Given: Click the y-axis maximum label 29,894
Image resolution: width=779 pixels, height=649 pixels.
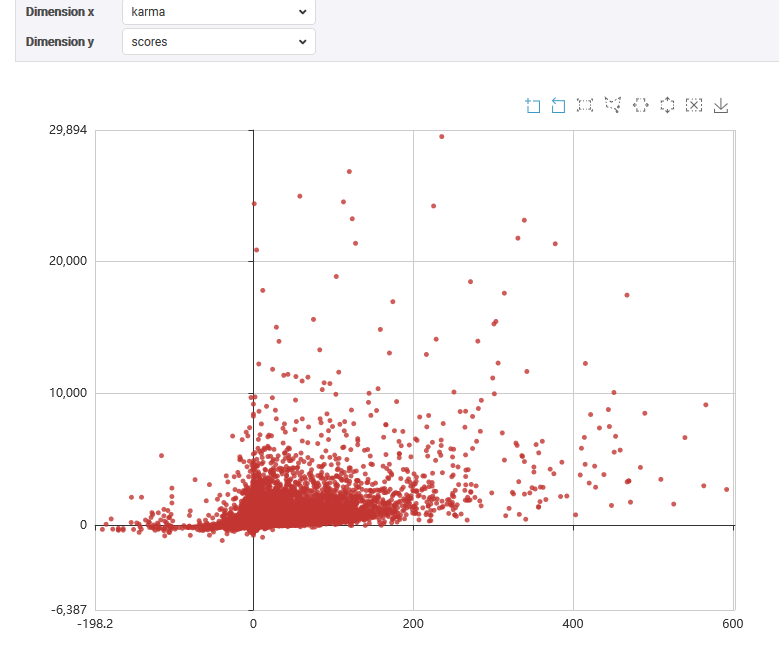Looking at the screenshot, I should click(68, 130).
